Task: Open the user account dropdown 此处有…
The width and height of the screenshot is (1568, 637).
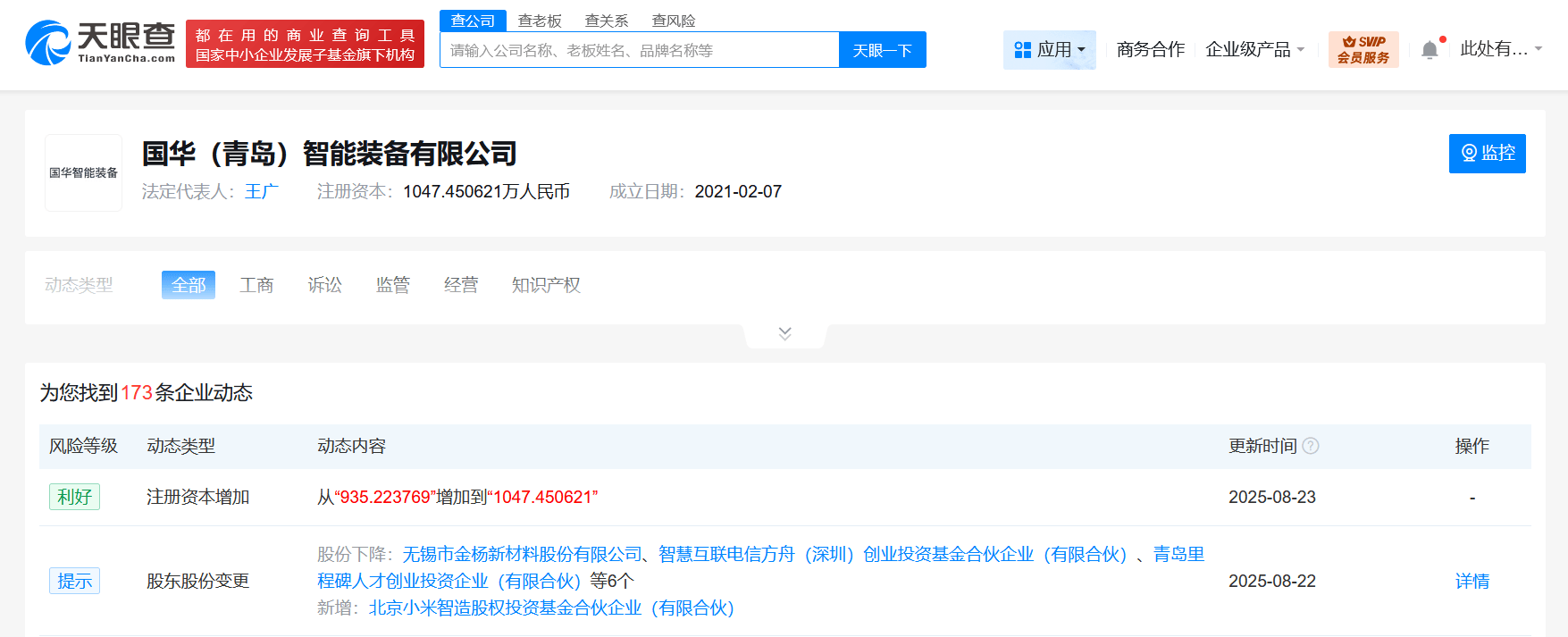Action: (x=1501, y=49)
